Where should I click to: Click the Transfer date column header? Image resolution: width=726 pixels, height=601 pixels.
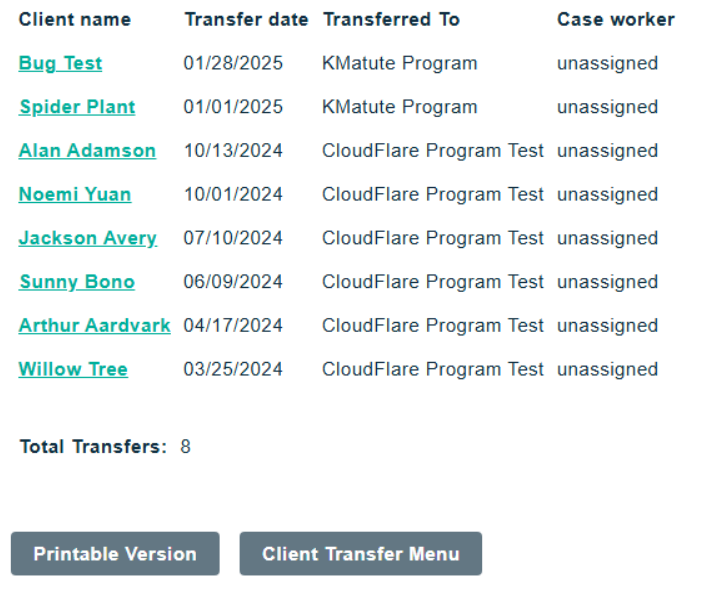[246, 19]
